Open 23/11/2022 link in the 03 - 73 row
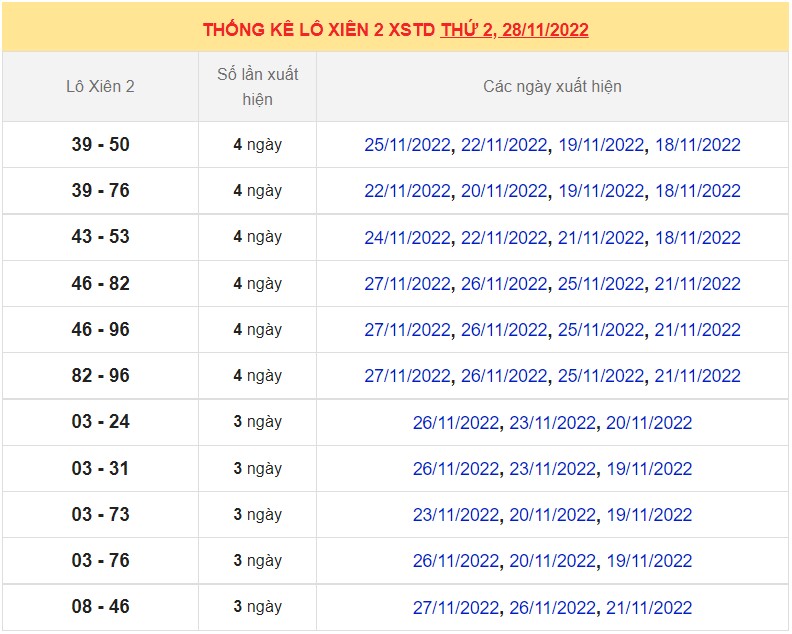Image resolution: width=792 pixels, height=634 pixels. [456, 515]
